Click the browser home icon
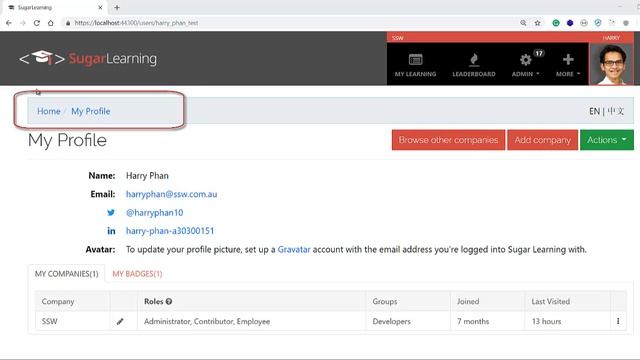640x360 pixels. [x=51, y=23]
